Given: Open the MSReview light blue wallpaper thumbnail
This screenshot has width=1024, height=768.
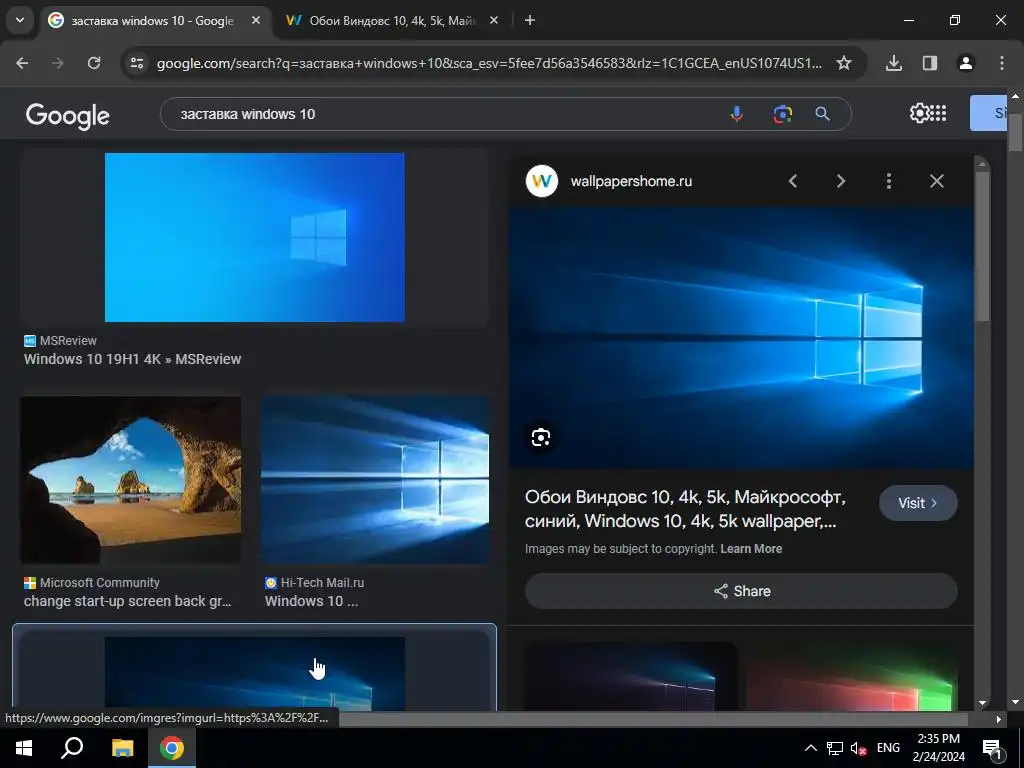Looking at the screenshot, I should (255, 238).
